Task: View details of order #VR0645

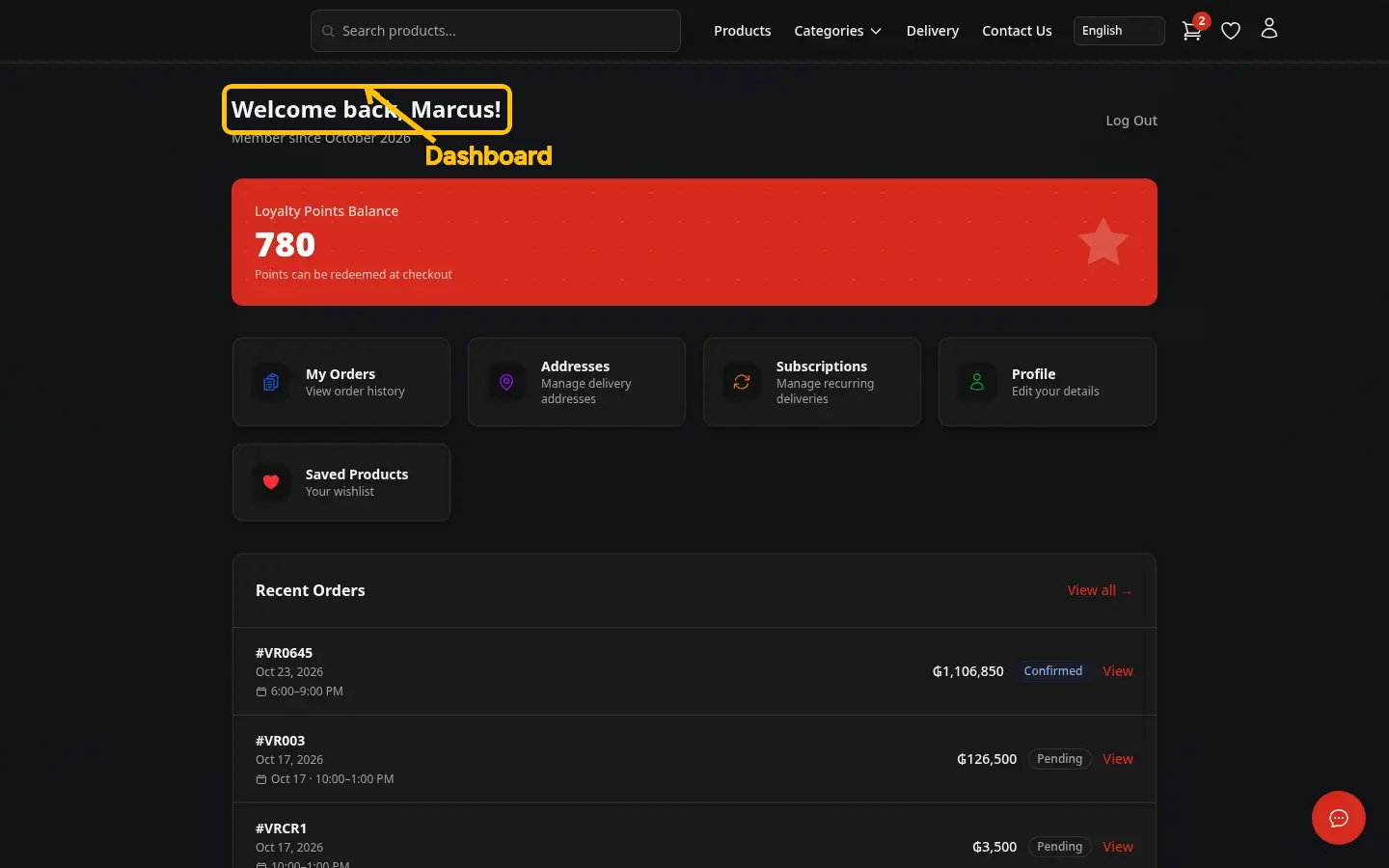Action: [x=1118, y=671]
